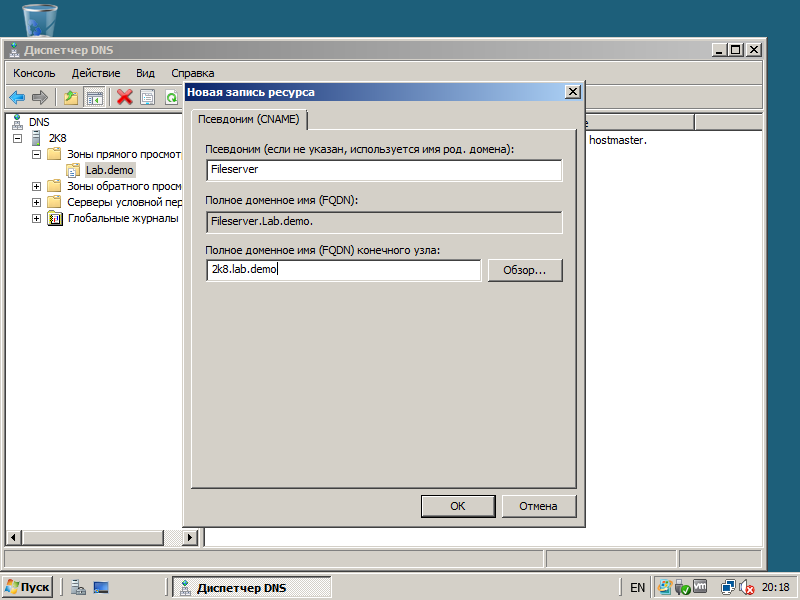Click the Up one level folder icon

71,97
